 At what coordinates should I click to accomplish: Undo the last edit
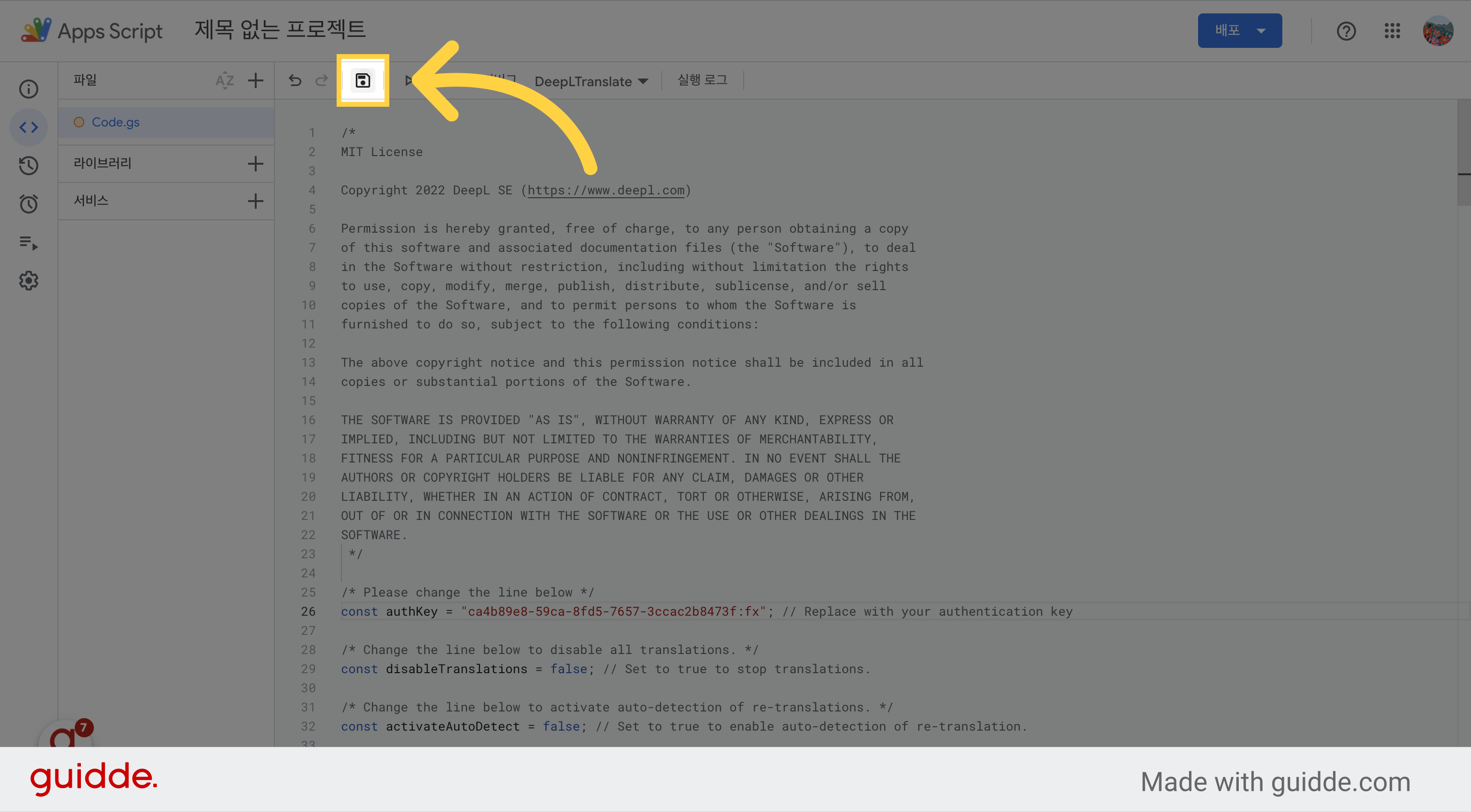[x=294, y=80]
